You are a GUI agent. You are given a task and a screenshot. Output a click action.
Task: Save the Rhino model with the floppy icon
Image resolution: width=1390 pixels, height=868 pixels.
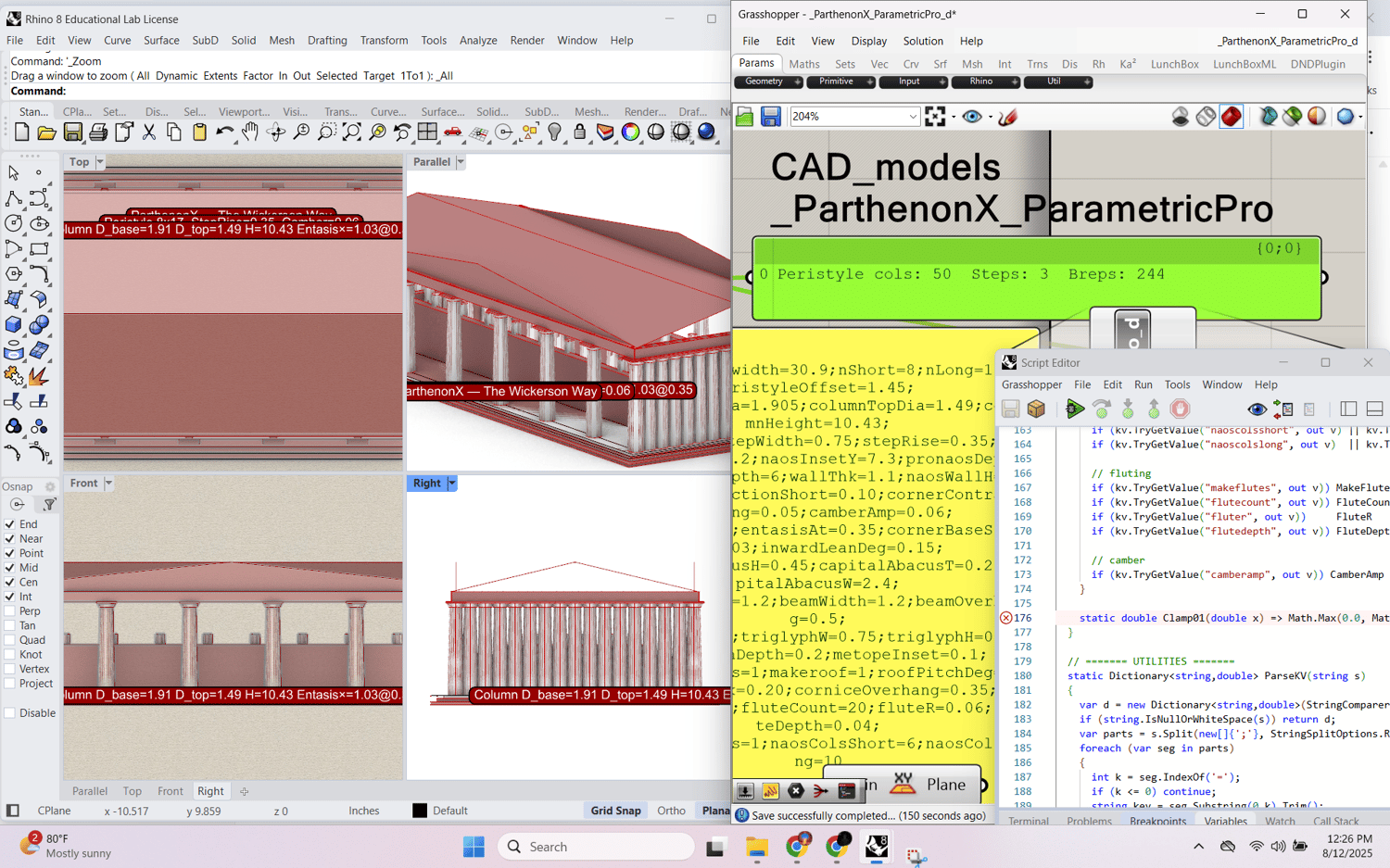[x=72, y=132]
